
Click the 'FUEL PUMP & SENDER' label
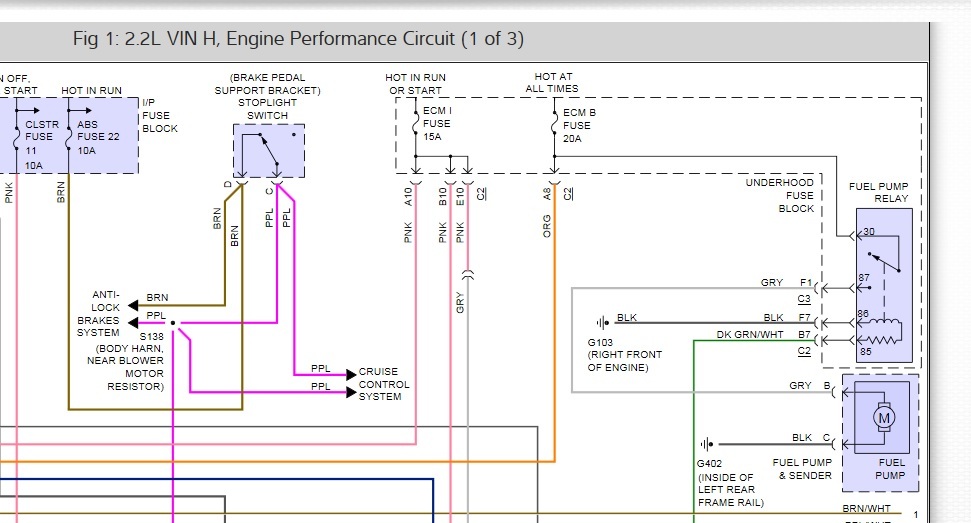(x=802, y=469)
